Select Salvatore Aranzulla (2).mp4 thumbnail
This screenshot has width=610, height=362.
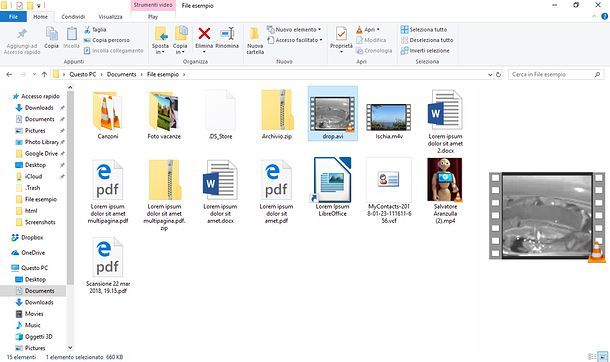pos(445,180)
